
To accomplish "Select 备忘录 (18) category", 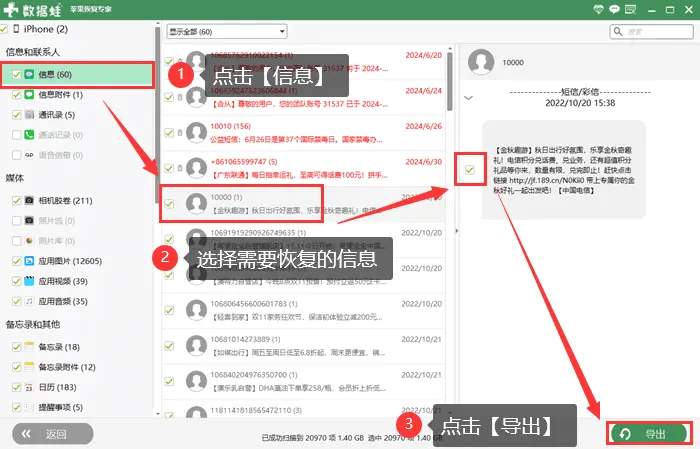I will 59,347.
